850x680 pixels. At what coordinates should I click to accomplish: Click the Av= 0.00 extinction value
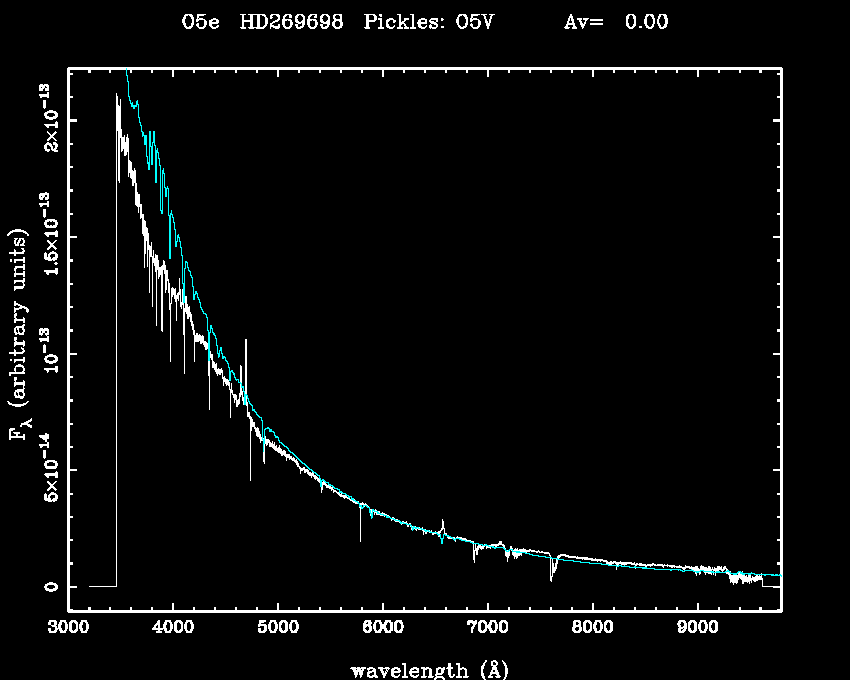click(616, 22)
